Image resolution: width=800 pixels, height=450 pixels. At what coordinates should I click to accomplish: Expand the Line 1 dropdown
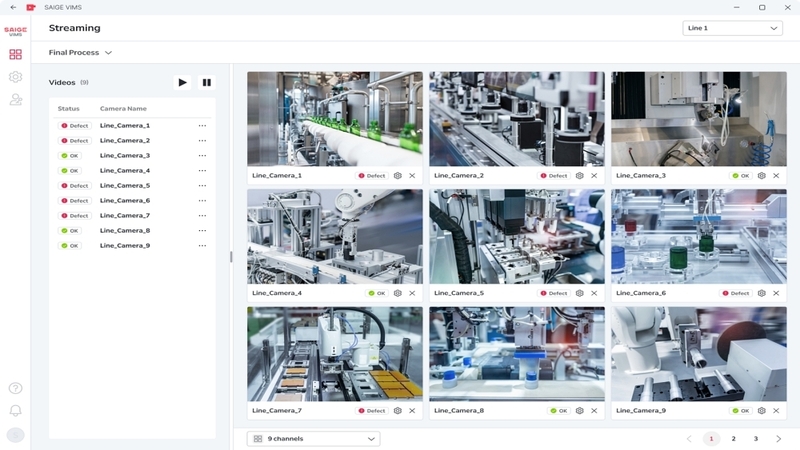[x=732, y=28]
